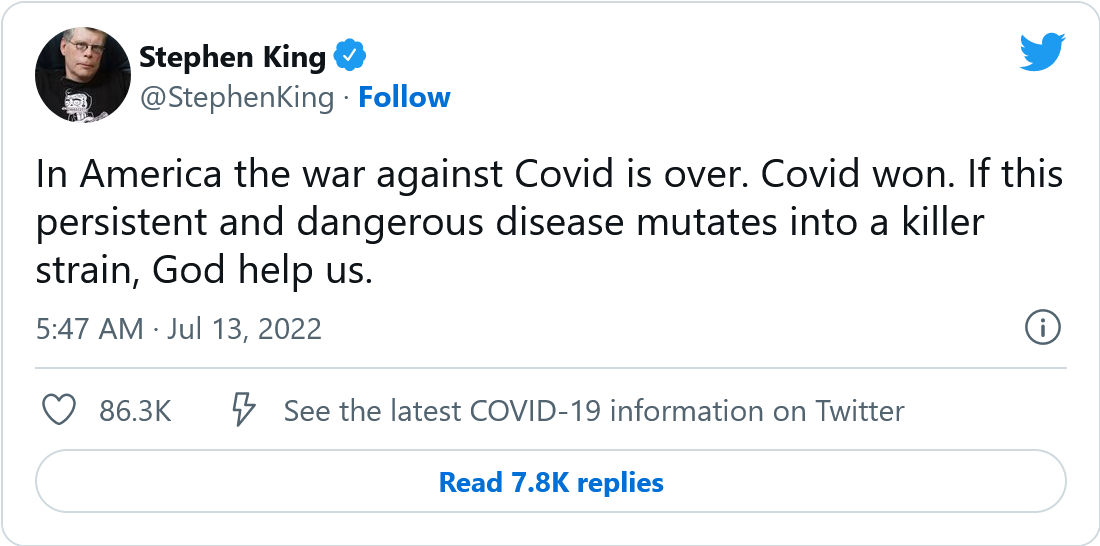Like the tweet with the heart icon
The width and height of the screenshot is (1100, 546).
60,410
